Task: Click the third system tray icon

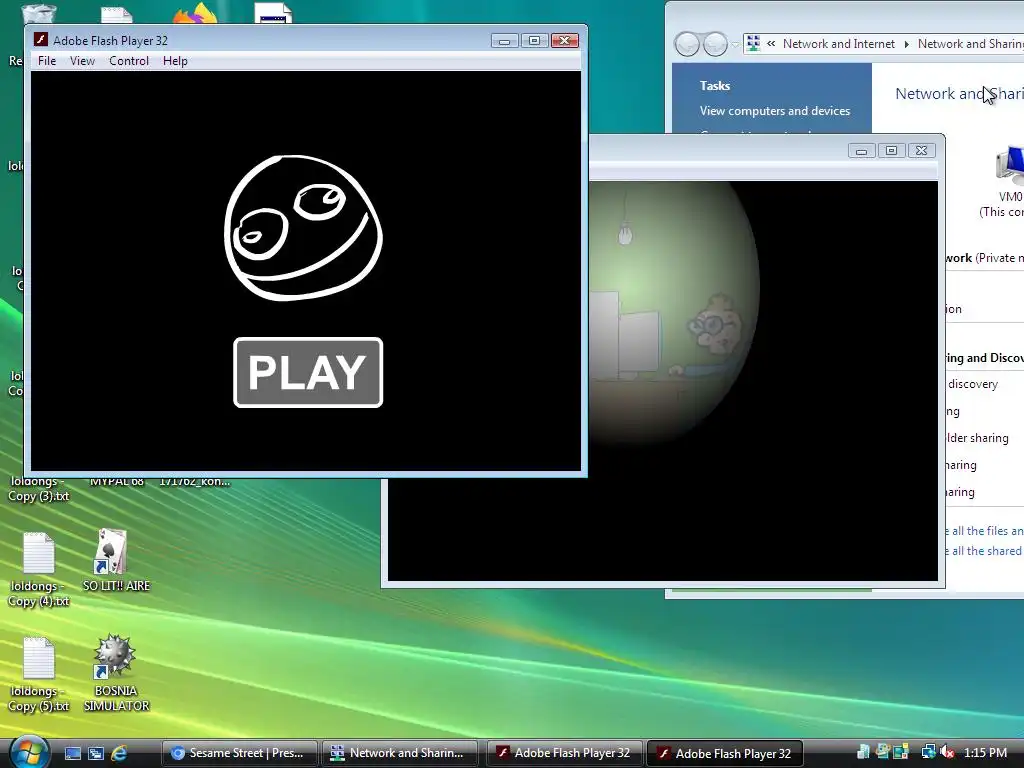Action: [x=901, y=752]
